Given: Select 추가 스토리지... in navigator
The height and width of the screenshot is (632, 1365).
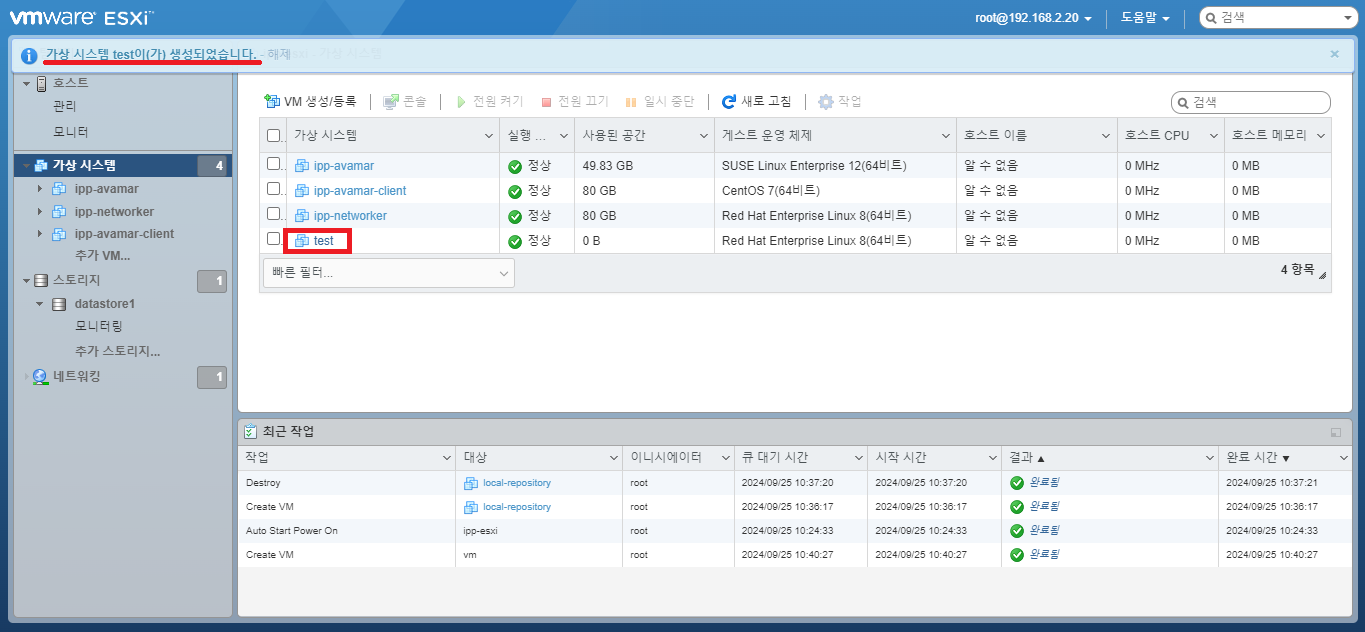Looking at the screenshot, I should tap(117, 351).
